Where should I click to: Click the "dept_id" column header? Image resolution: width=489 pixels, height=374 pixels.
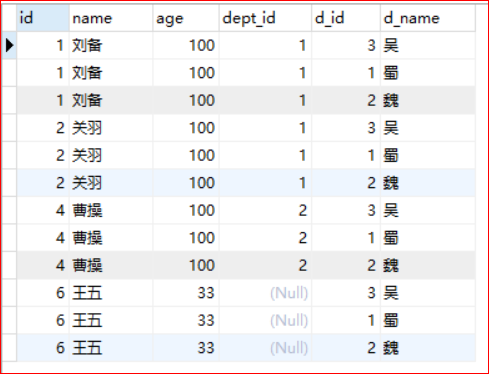(x=265, y=18)
